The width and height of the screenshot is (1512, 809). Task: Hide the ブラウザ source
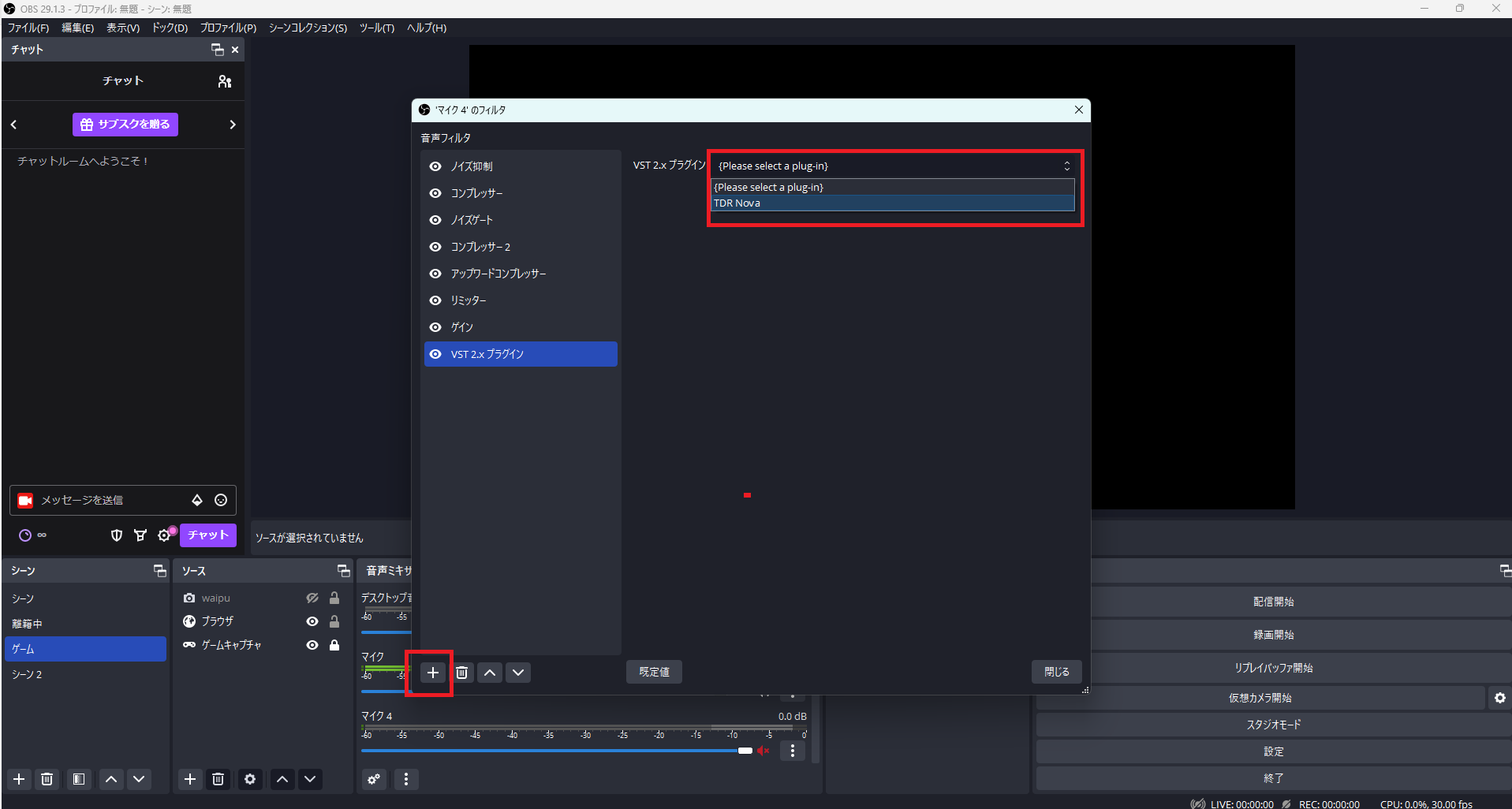click(x=312, y=621)
